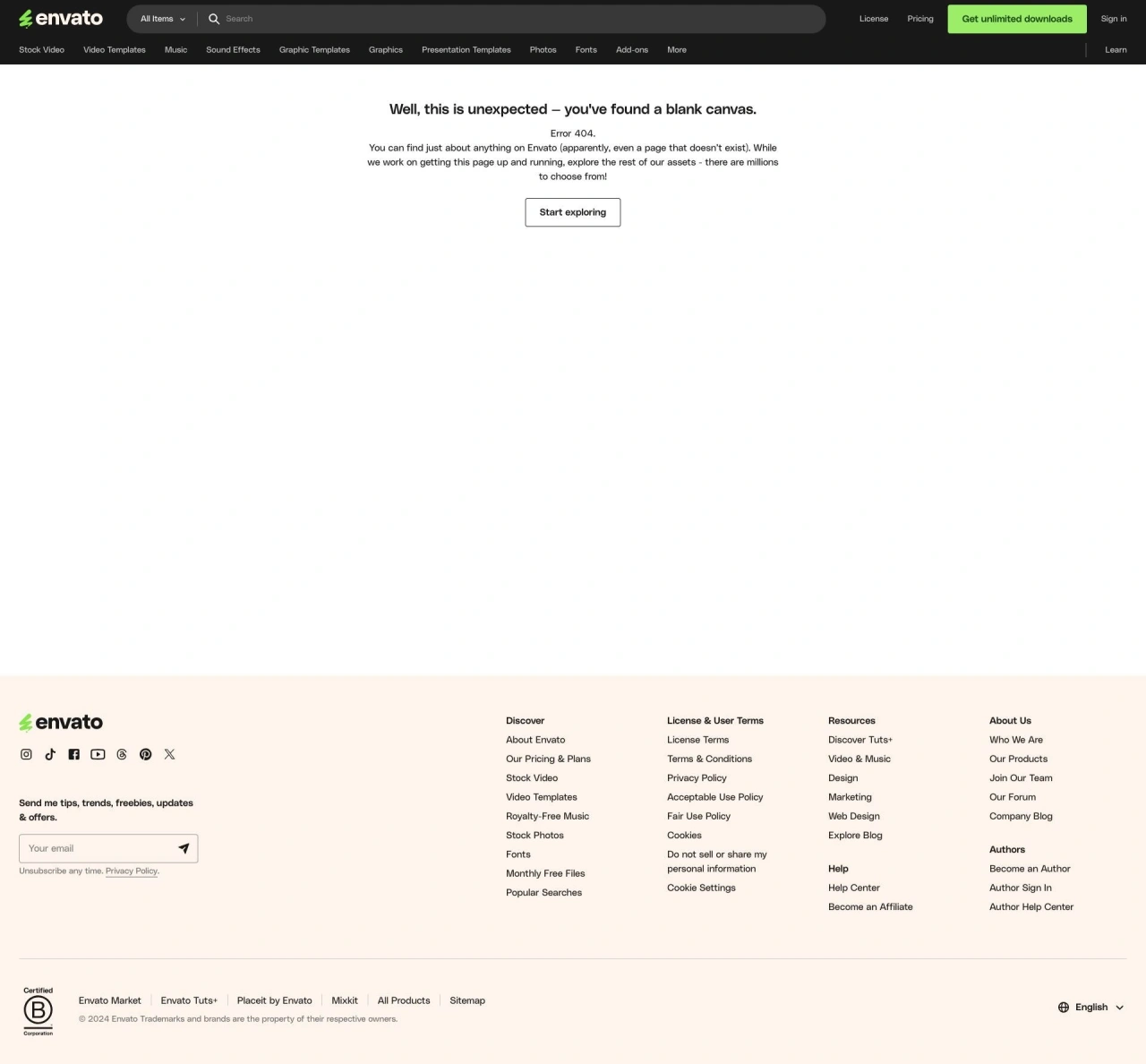The width and height of the screenshot is (1146, 1064).
Task: Go to Sound Effects category
Action: pos(234,50)
